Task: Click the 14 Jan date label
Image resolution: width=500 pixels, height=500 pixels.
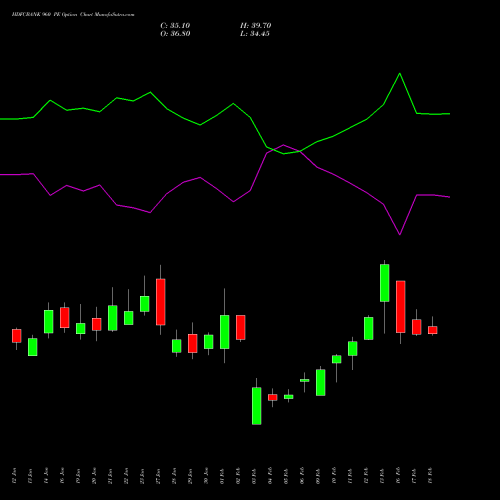Action: coord(46,476)
